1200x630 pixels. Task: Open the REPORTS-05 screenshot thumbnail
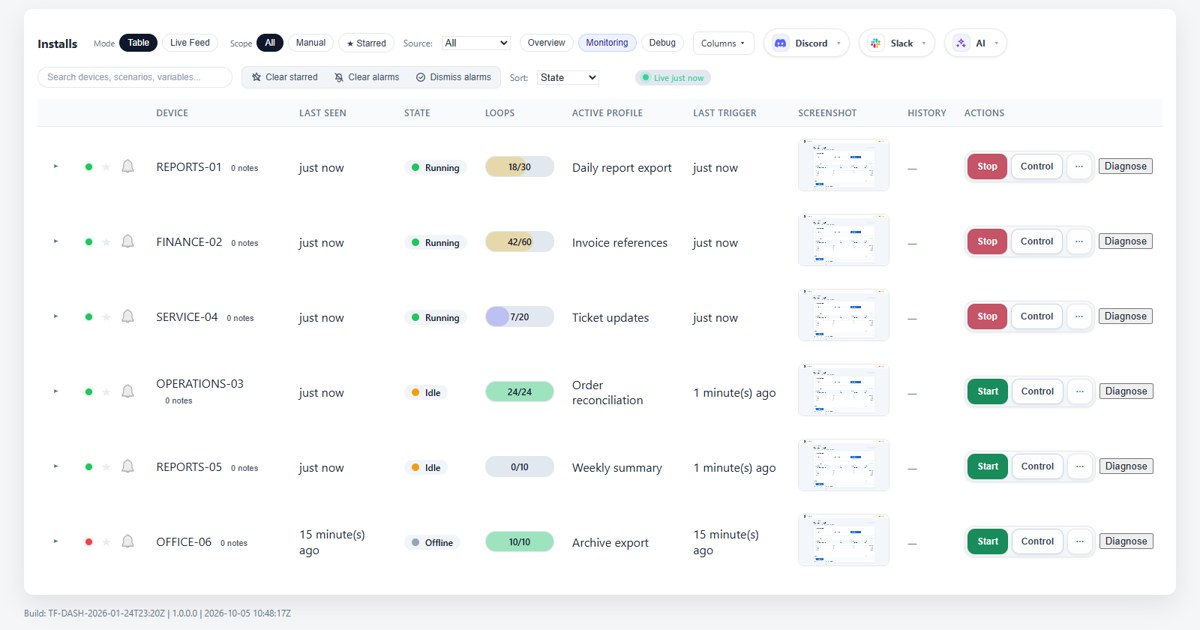843,465
